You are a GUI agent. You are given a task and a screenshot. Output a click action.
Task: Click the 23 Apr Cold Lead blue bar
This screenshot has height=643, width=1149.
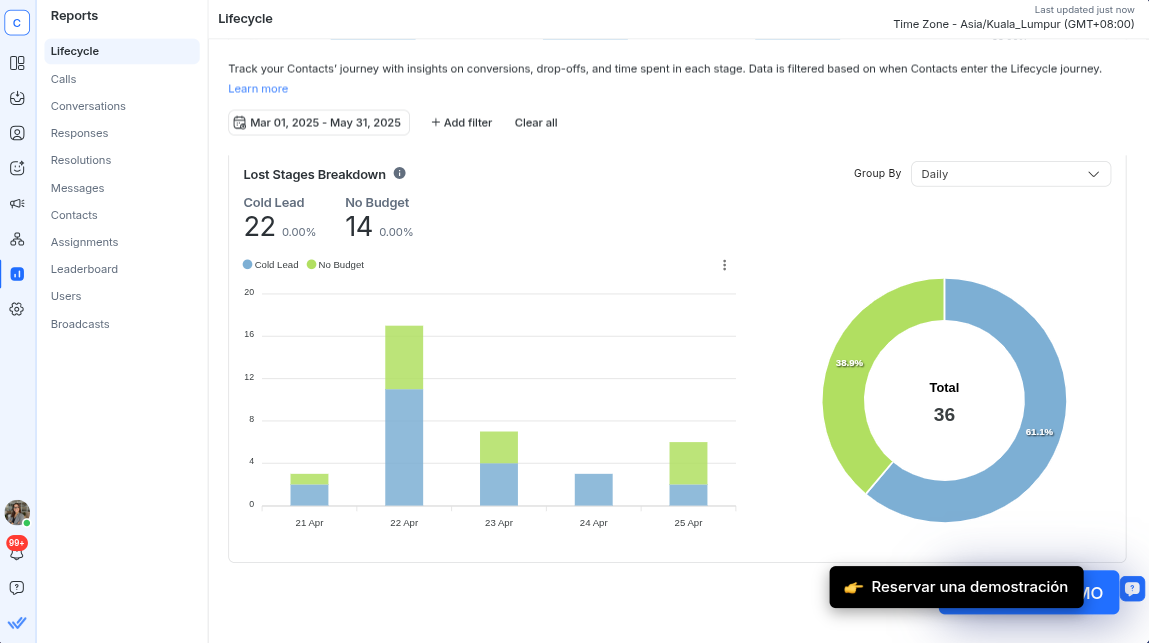pos(499,484)
